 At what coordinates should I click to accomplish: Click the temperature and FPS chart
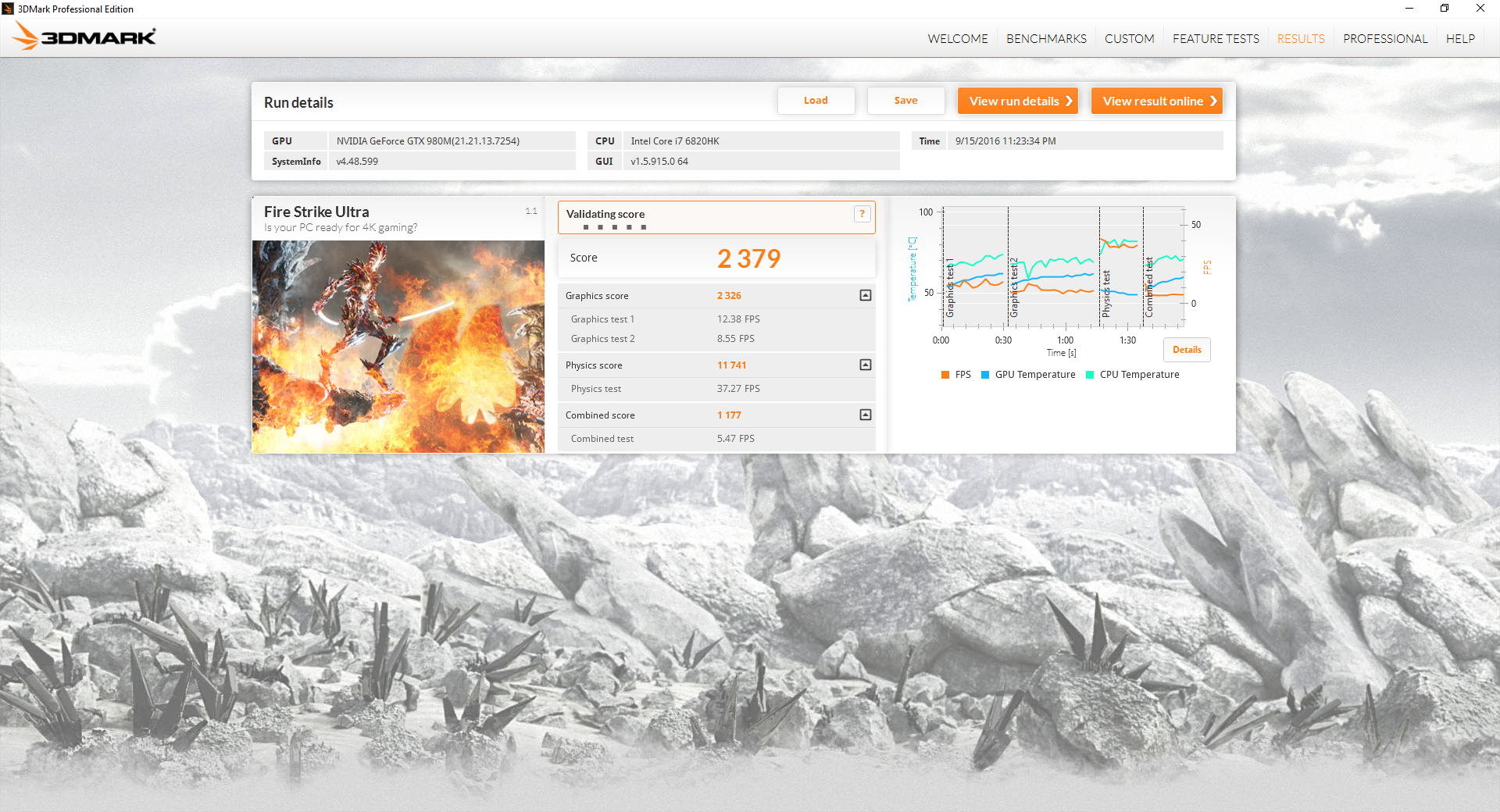[1063, 267]
